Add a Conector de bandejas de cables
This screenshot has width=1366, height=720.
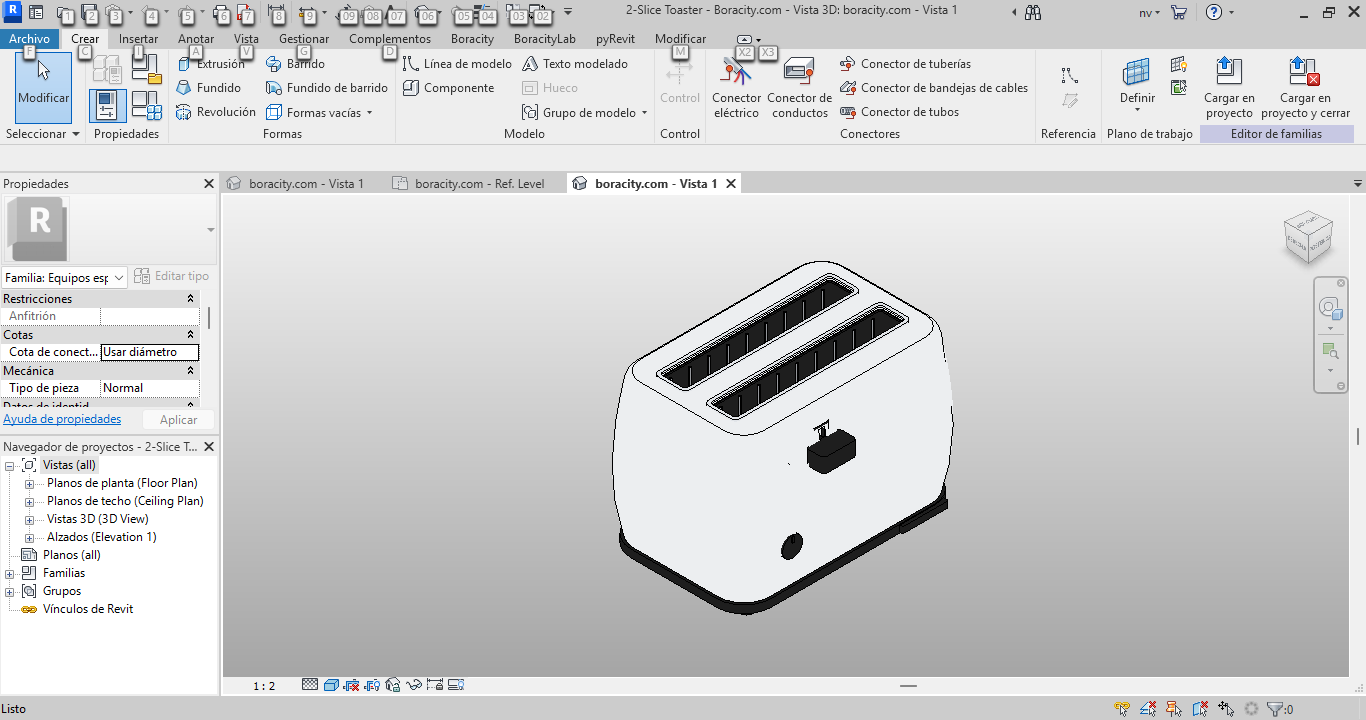coord(934,88)
